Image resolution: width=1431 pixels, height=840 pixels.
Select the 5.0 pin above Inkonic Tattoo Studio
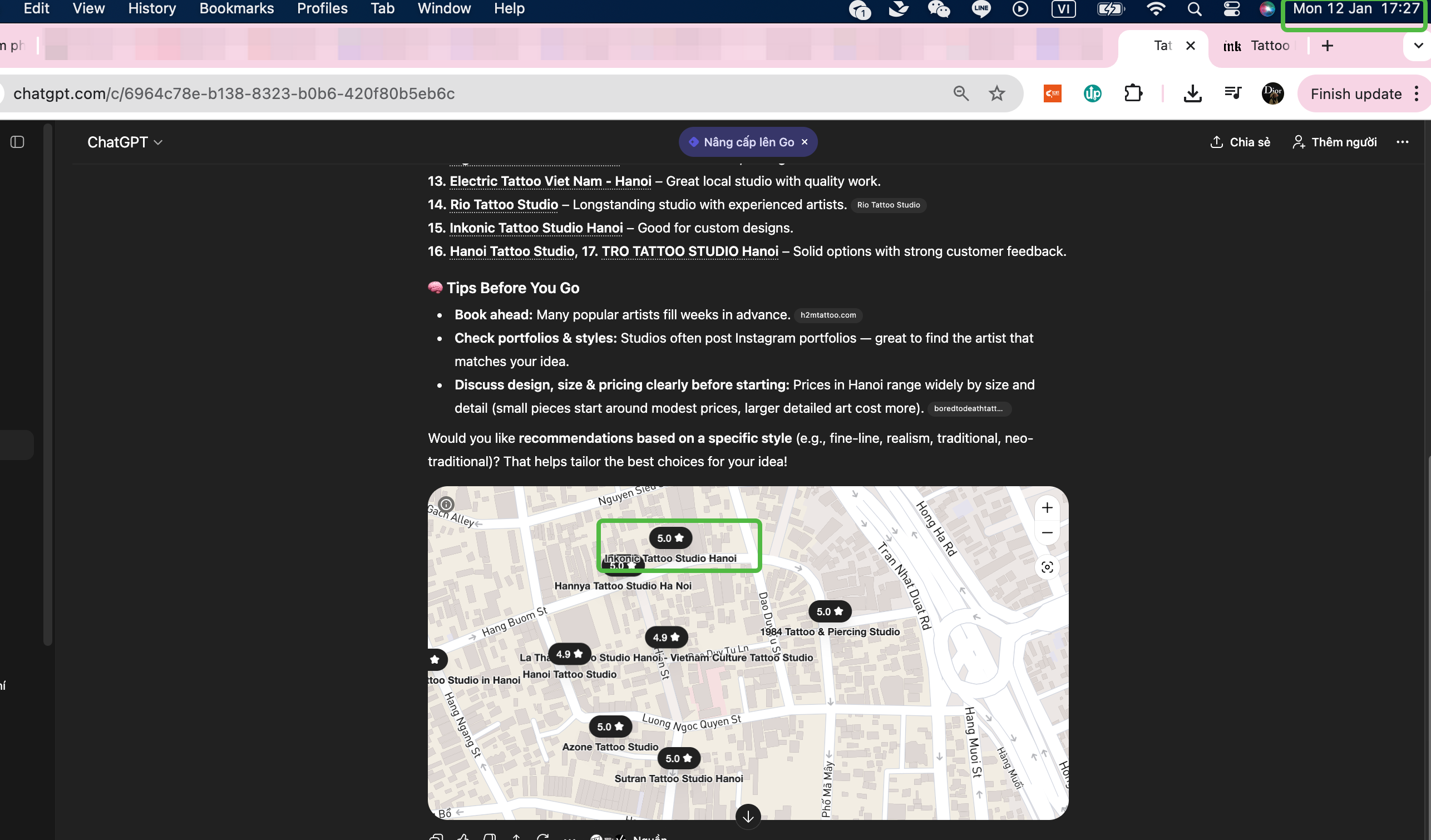(x=670, y=538)
